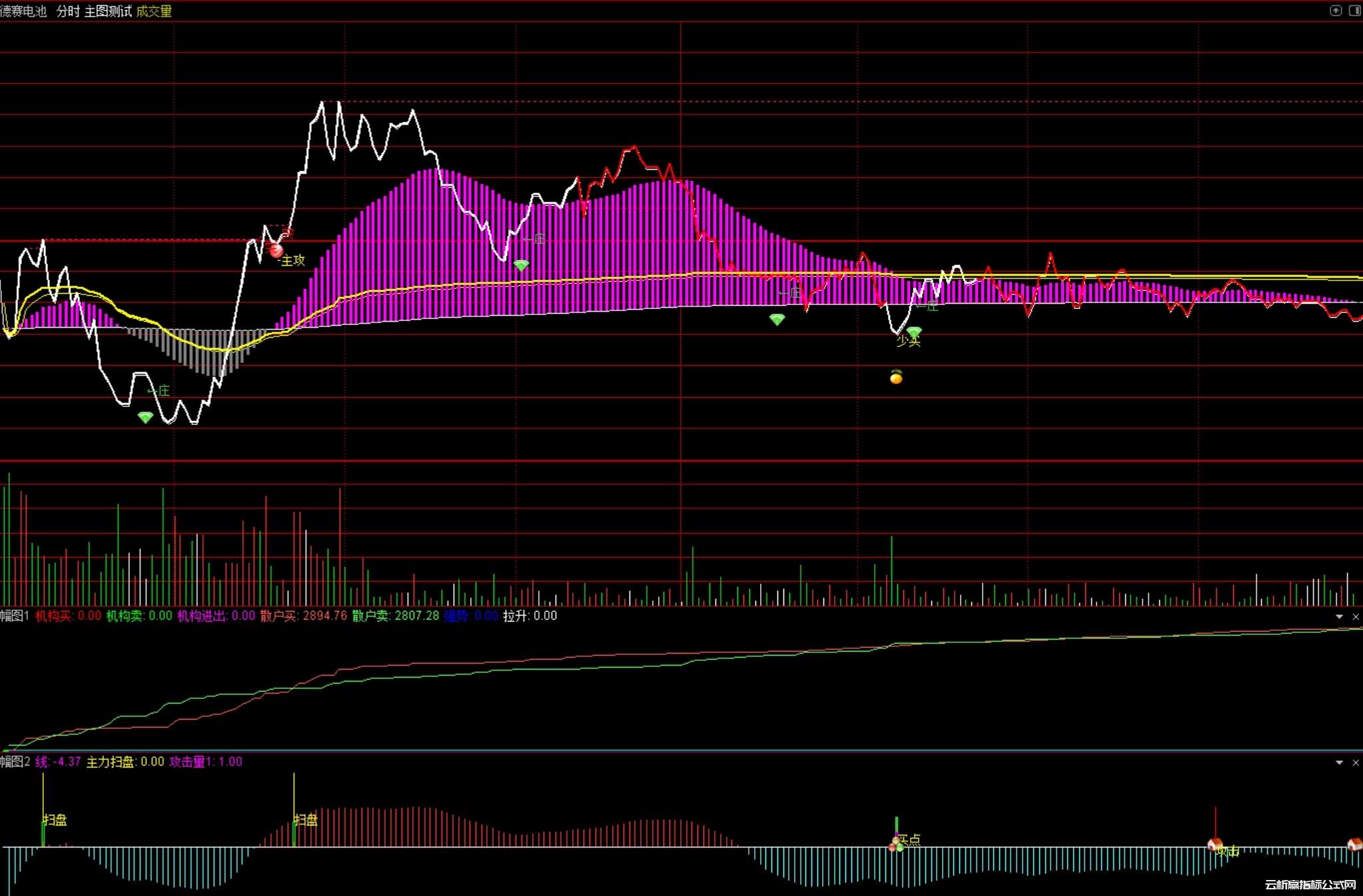The image size is (1363, 896).
Task: Toggle the side panel icon at top right
Action: [x=1354, y=11]
